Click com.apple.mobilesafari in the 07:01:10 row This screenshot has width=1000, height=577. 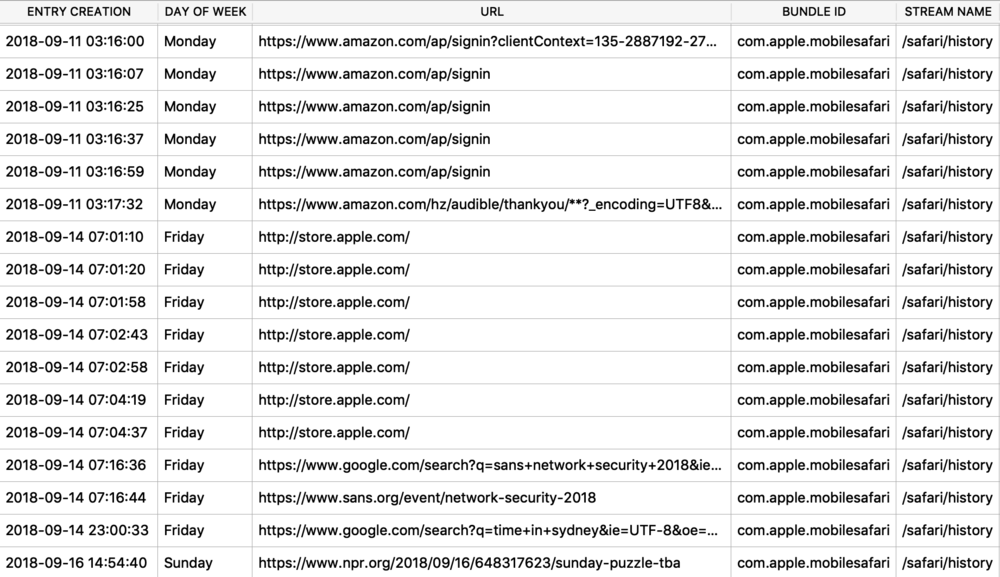pyautogui.click(x=813, y=237)
